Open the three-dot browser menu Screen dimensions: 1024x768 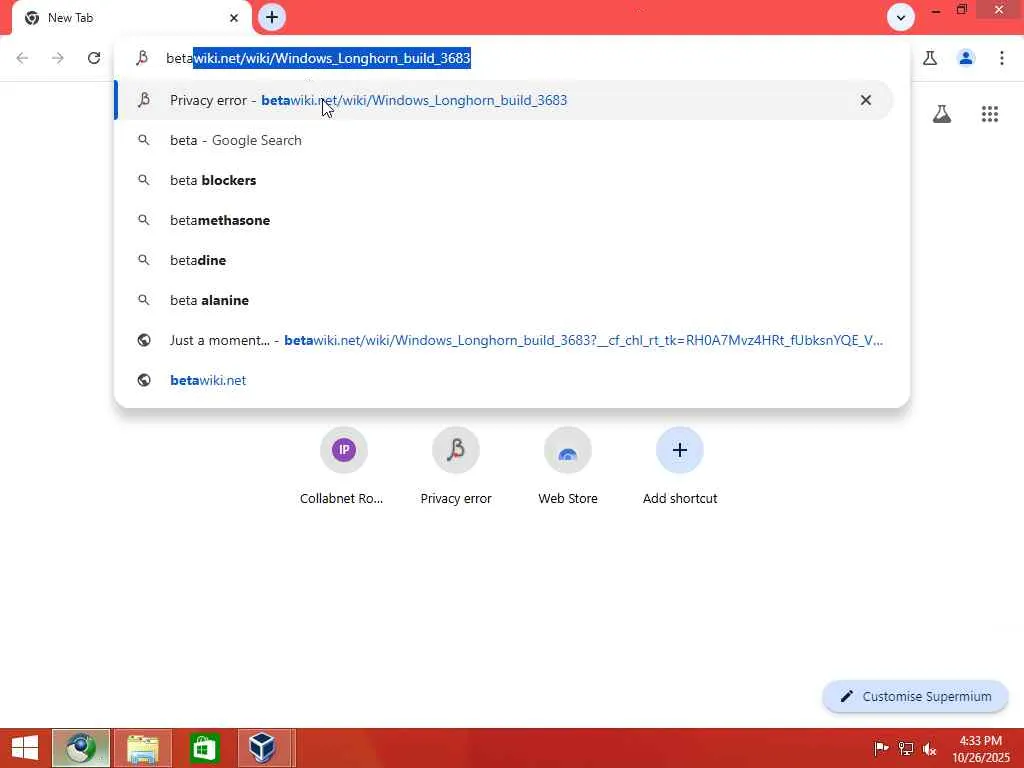[x=1002, y=58]
